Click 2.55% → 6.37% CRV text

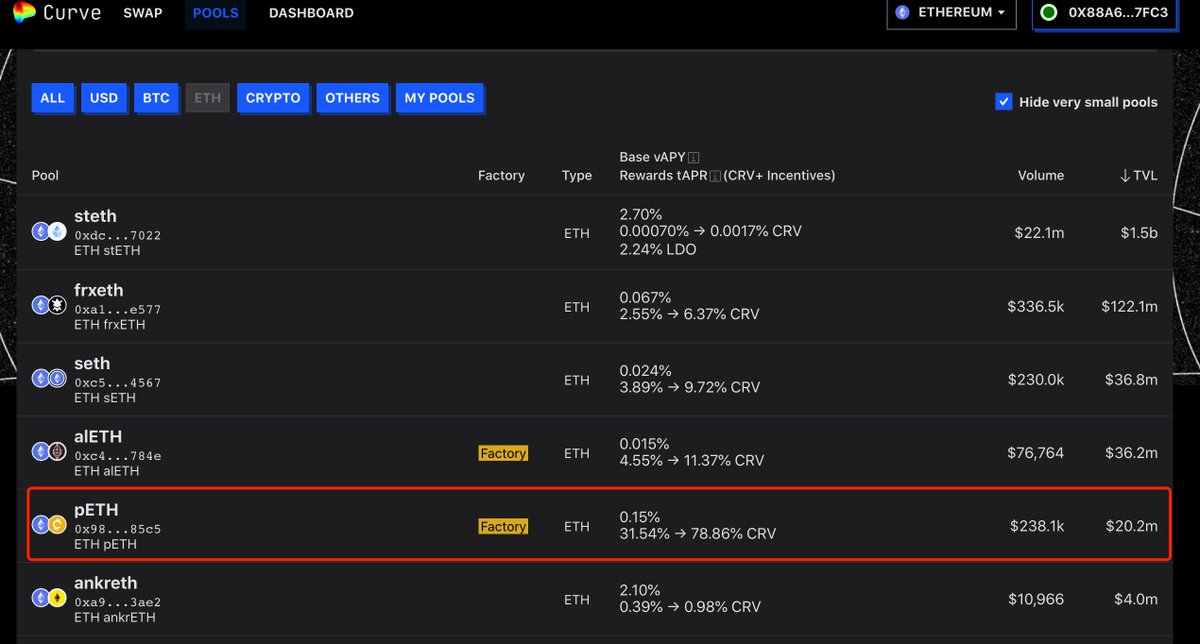pyautogui.click(x=689, y=314)
